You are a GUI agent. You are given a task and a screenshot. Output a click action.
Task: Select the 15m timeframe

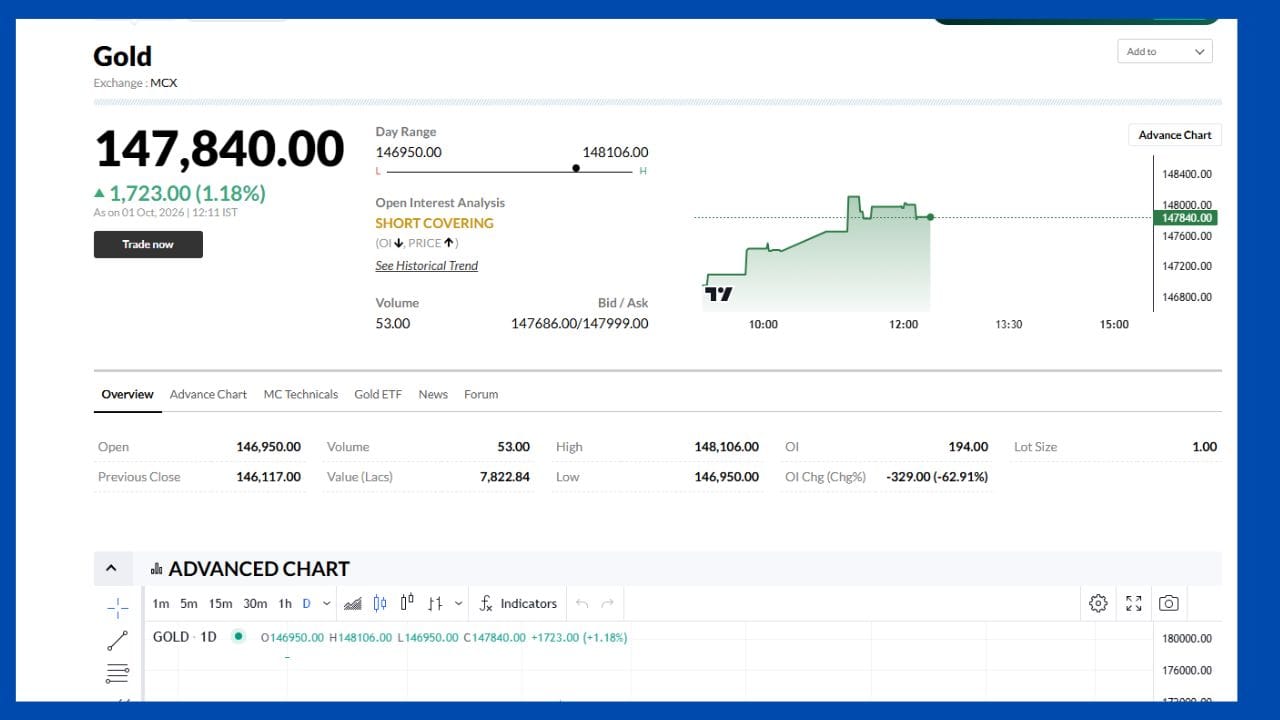(x=220, y=603)
